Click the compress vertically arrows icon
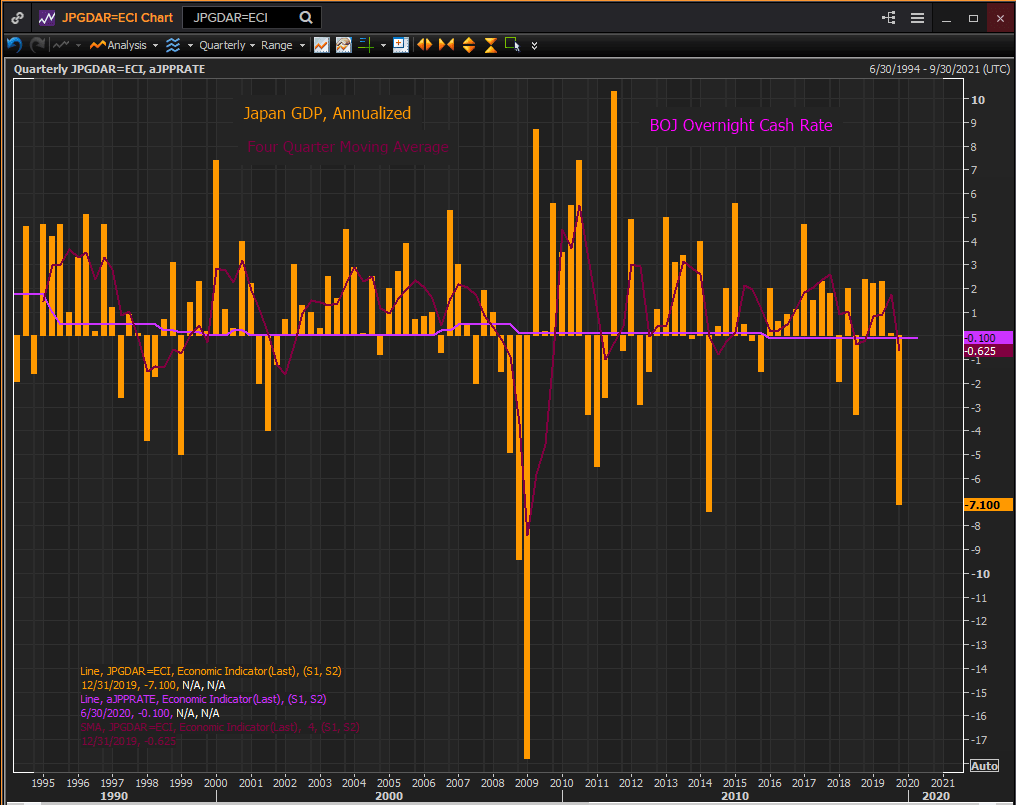Viewport: 1016px width, 805px height. click(491, 45)
